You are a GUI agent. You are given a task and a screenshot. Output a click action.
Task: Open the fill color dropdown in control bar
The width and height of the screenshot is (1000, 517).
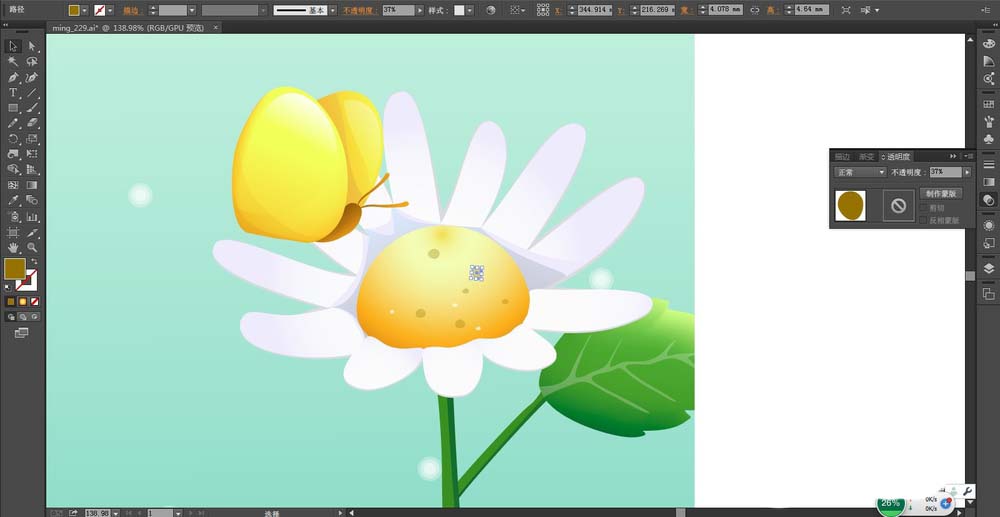[84, 10]
